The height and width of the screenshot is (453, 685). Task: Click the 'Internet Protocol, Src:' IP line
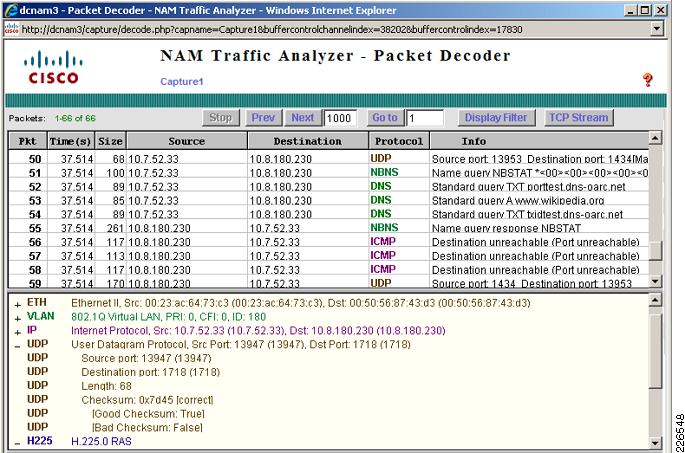pos(258,331)
